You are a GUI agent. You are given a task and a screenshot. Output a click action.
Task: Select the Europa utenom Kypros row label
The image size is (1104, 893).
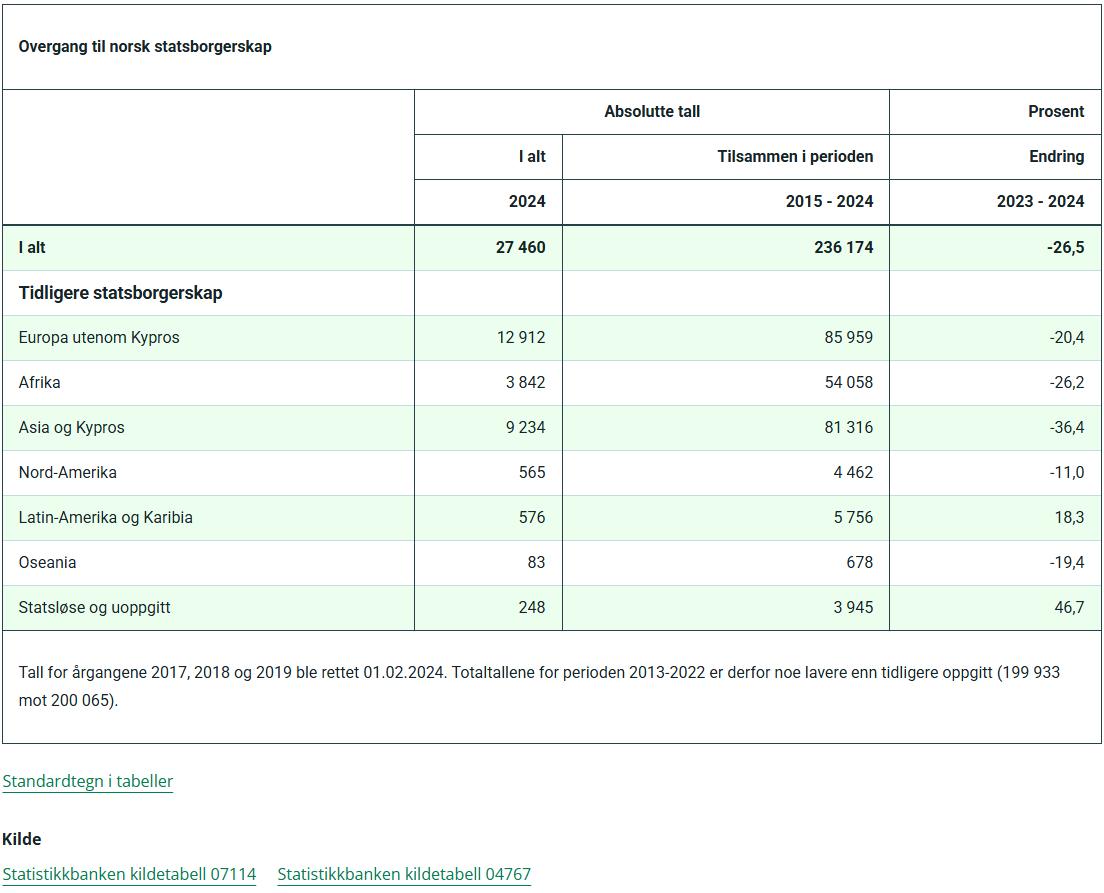99,337
